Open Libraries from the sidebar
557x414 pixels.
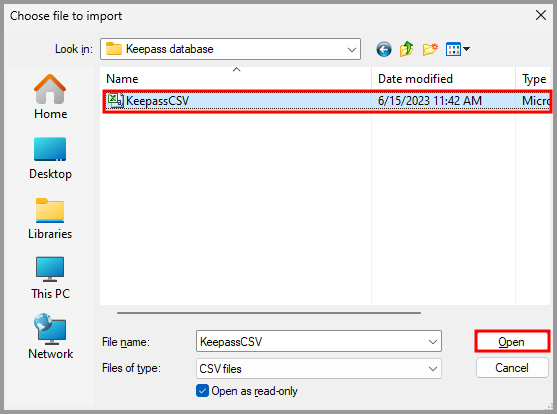pos(50,219)
